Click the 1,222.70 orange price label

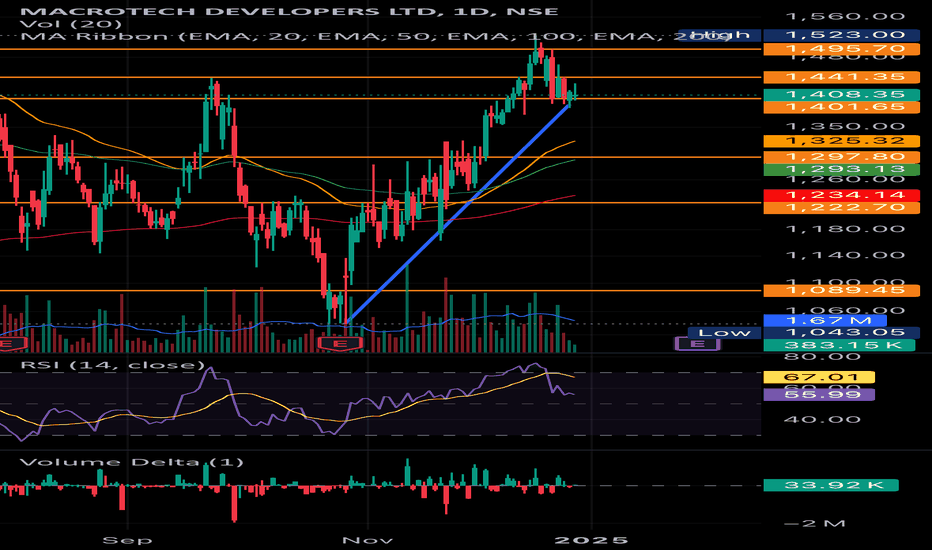coord(842,208)
